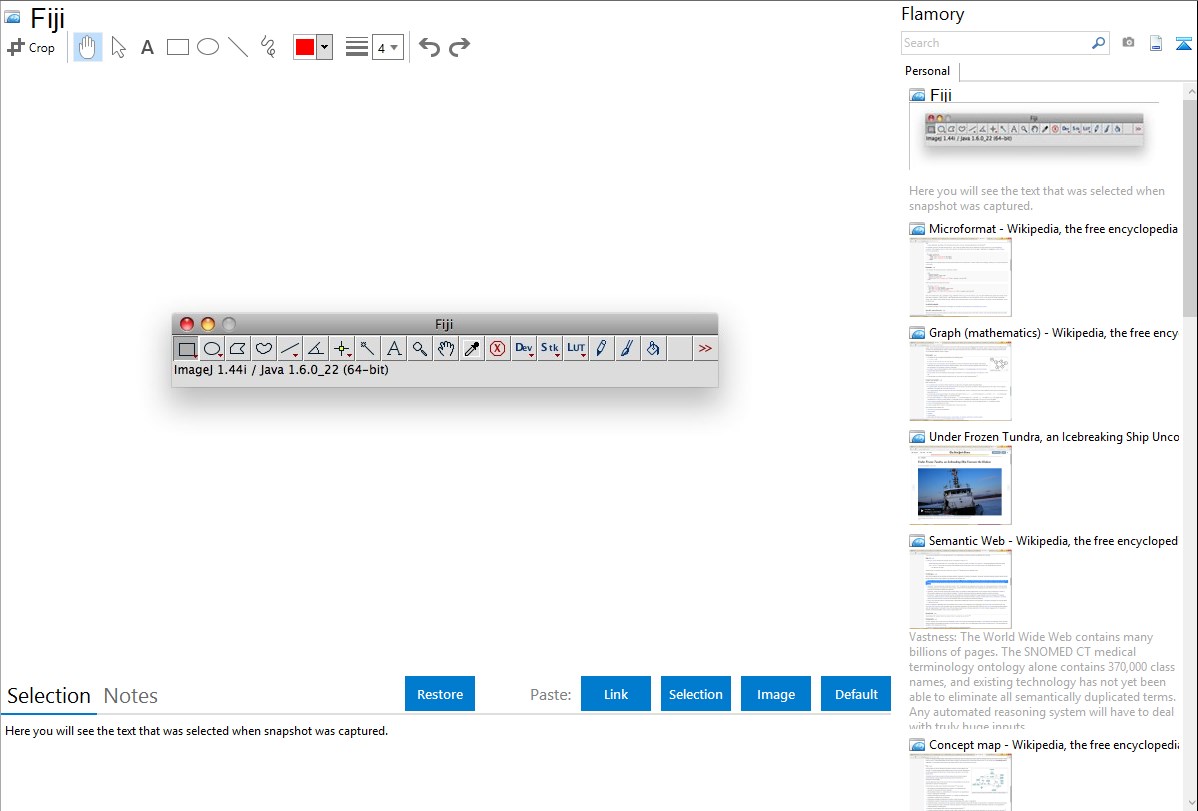This screenshot has height=811, width=1198.
Task: Click the Paste Default button
Action: tap(856, 694)
